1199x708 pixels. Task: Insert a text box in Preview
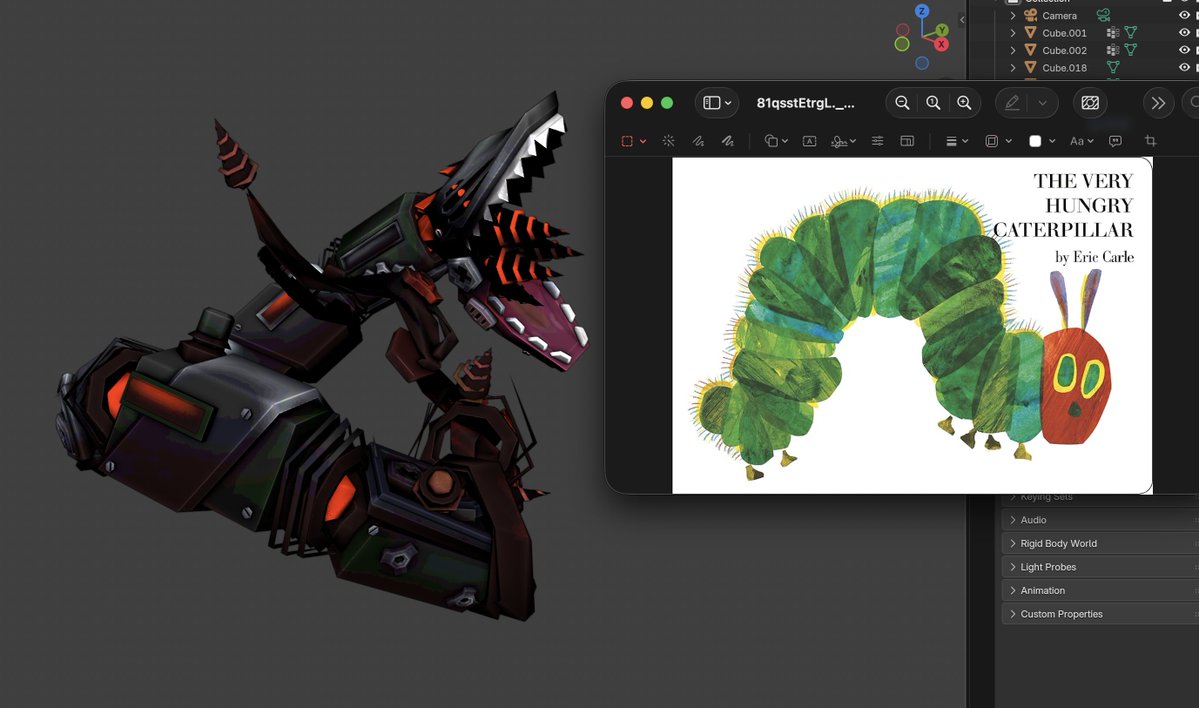tap(809, 141)
